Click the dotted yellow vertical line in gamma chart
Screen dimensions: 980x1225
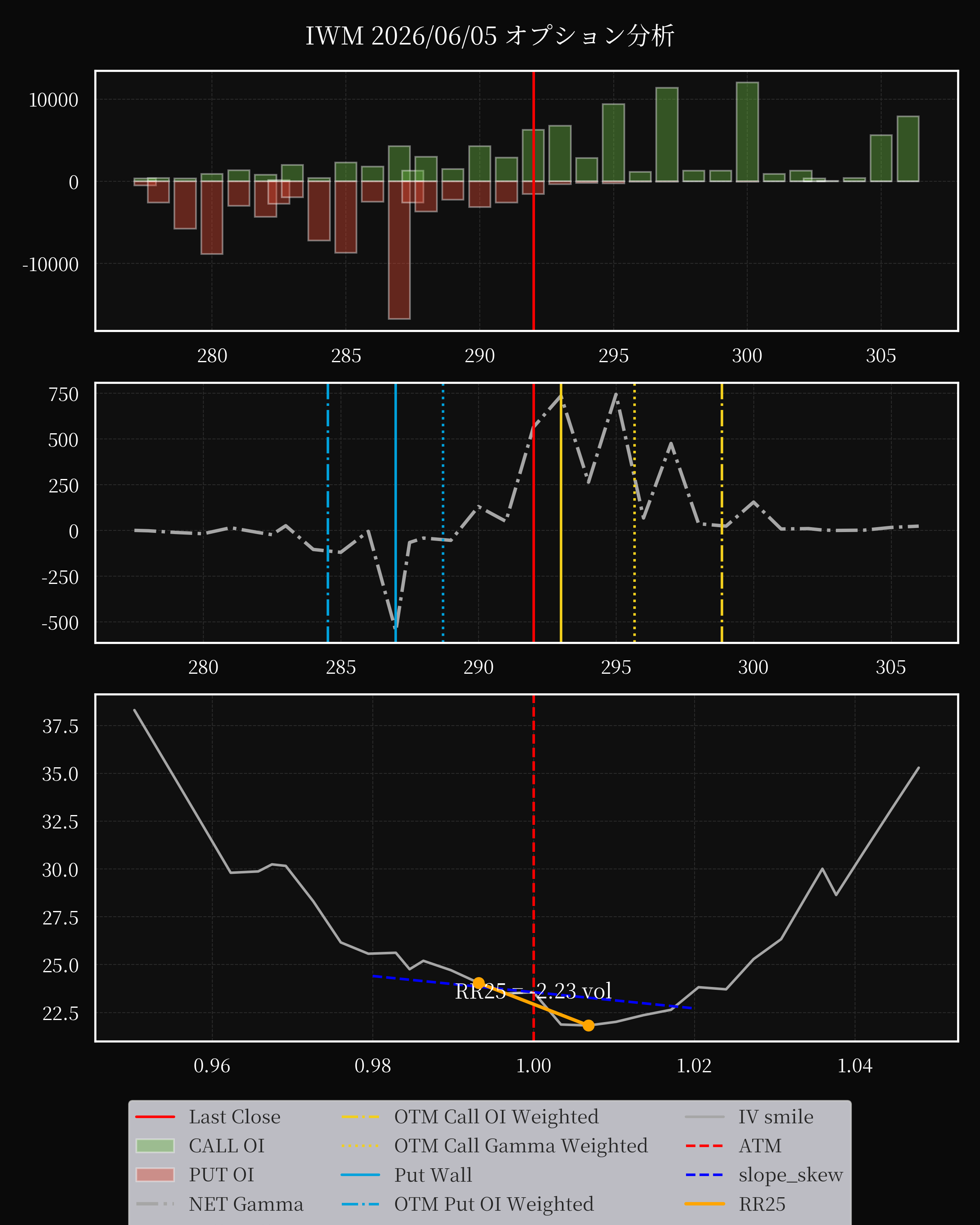point(635,513)
